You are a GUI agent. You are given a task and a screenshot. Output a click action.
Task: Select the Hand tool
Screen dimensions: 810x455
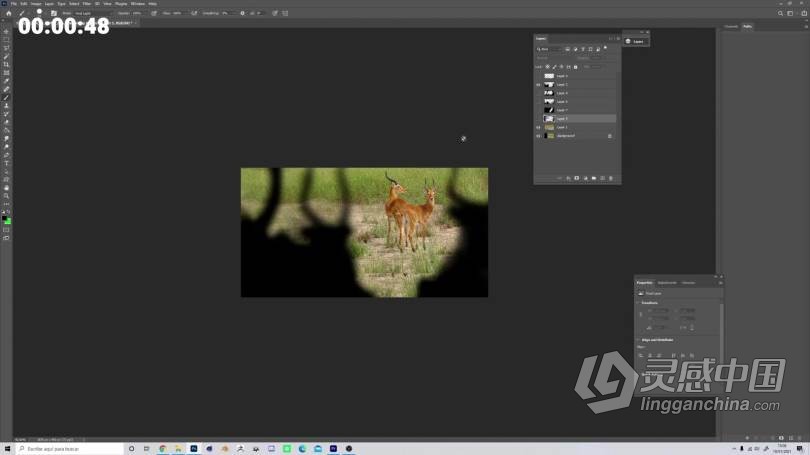click(6, 188)
